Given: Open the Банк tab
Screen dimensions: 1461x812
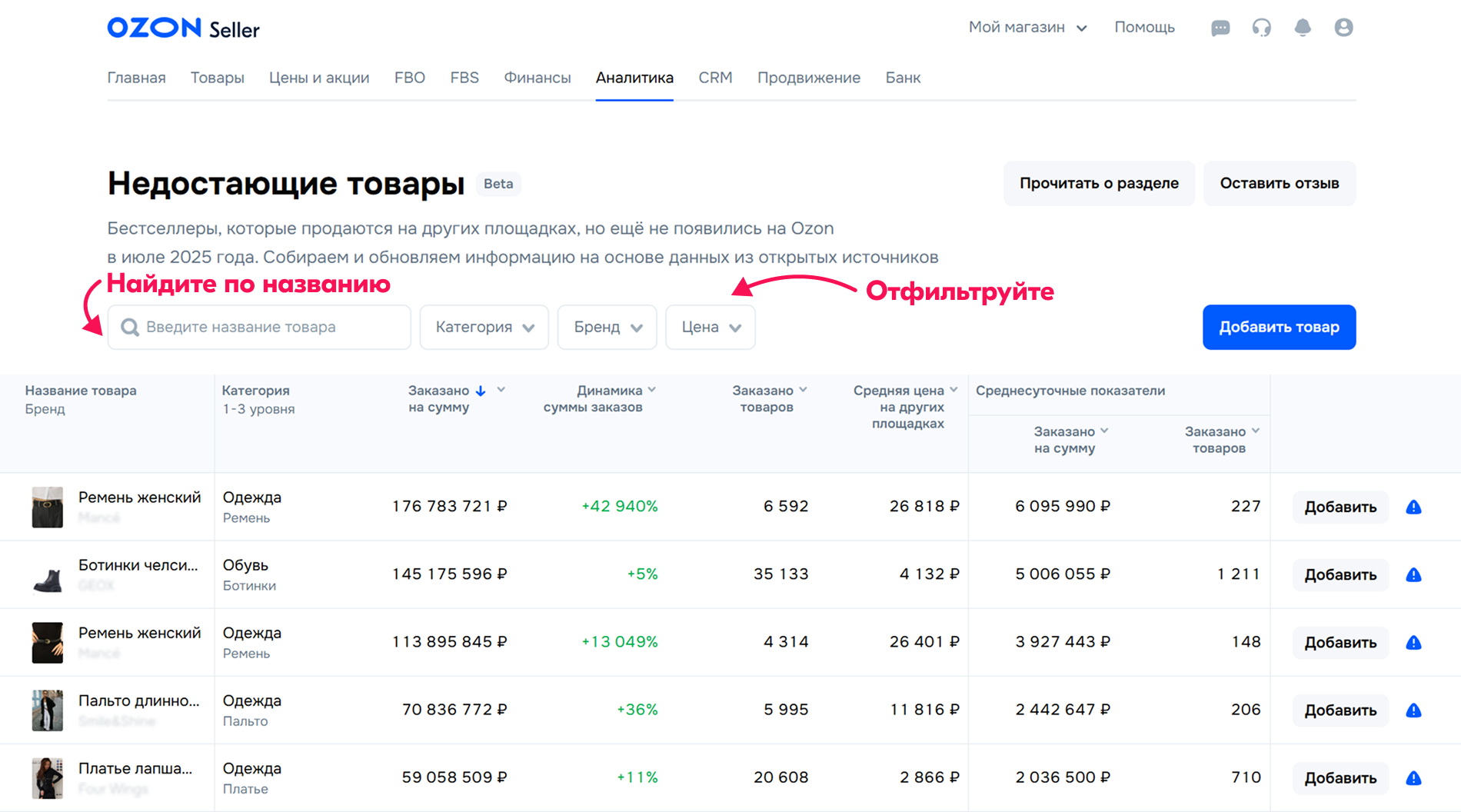Looking at the screenshot, I should point(903,78).
